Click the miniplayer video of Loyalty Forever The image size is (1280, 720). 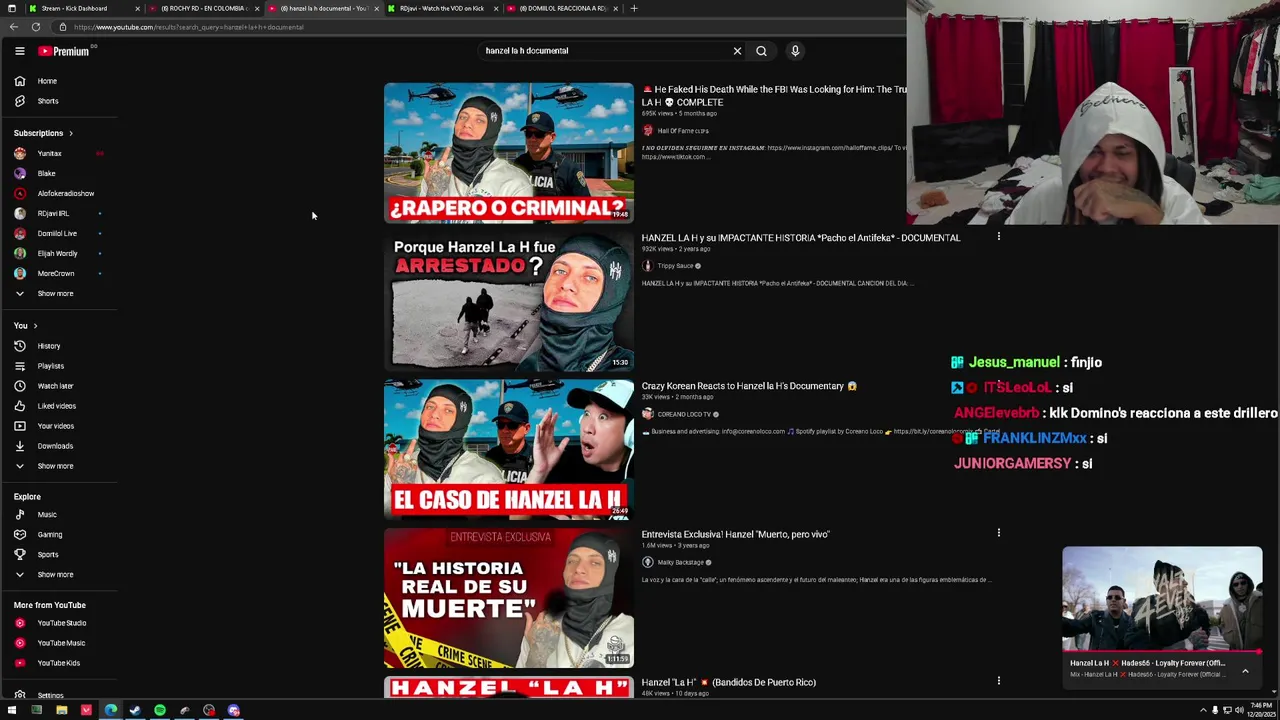point(1162,599)
